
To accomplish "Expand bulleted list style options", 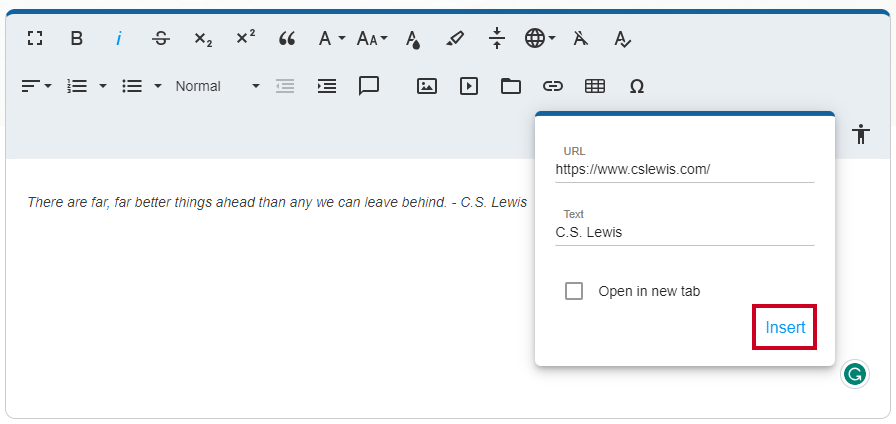I will coord(158,86).
